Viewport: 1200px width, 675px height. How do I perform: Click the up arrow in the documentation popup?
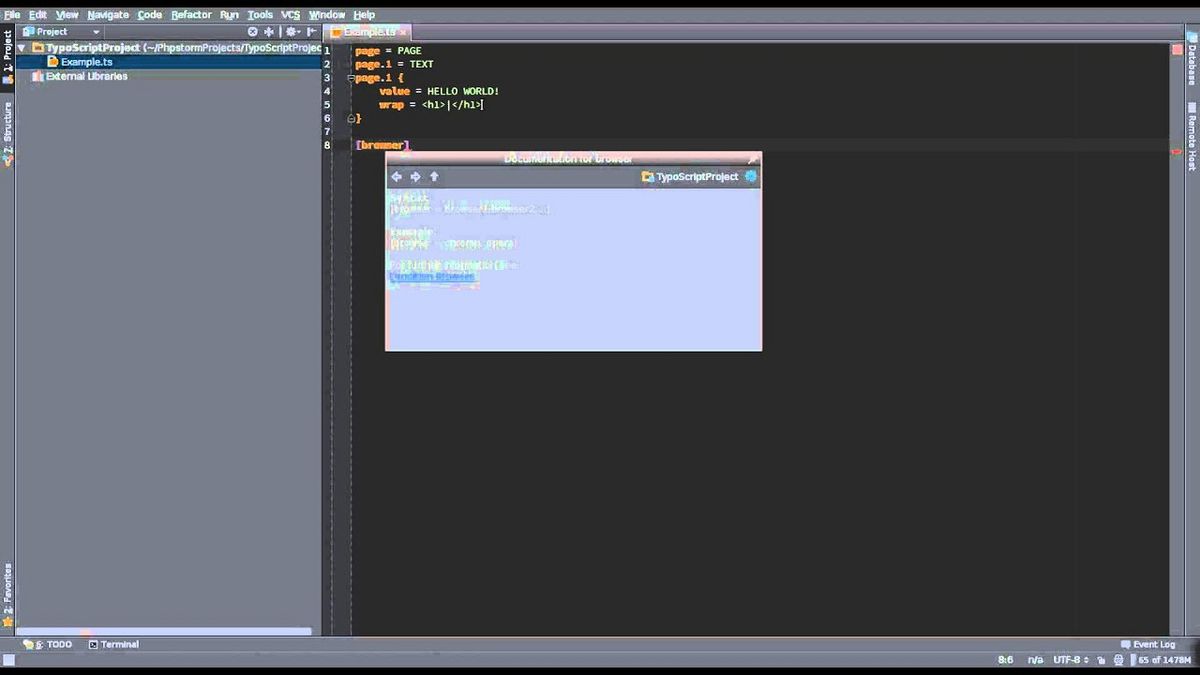[434, 176]
